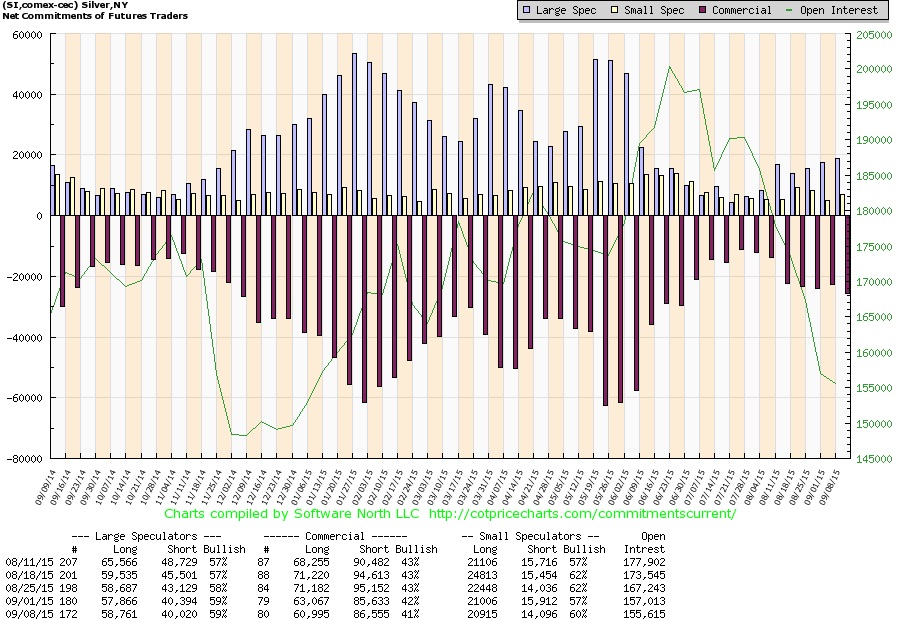Click the right axis label 205000
Image resolution: width=900 pixels, height=620 pixels.
tap(874, 36)
